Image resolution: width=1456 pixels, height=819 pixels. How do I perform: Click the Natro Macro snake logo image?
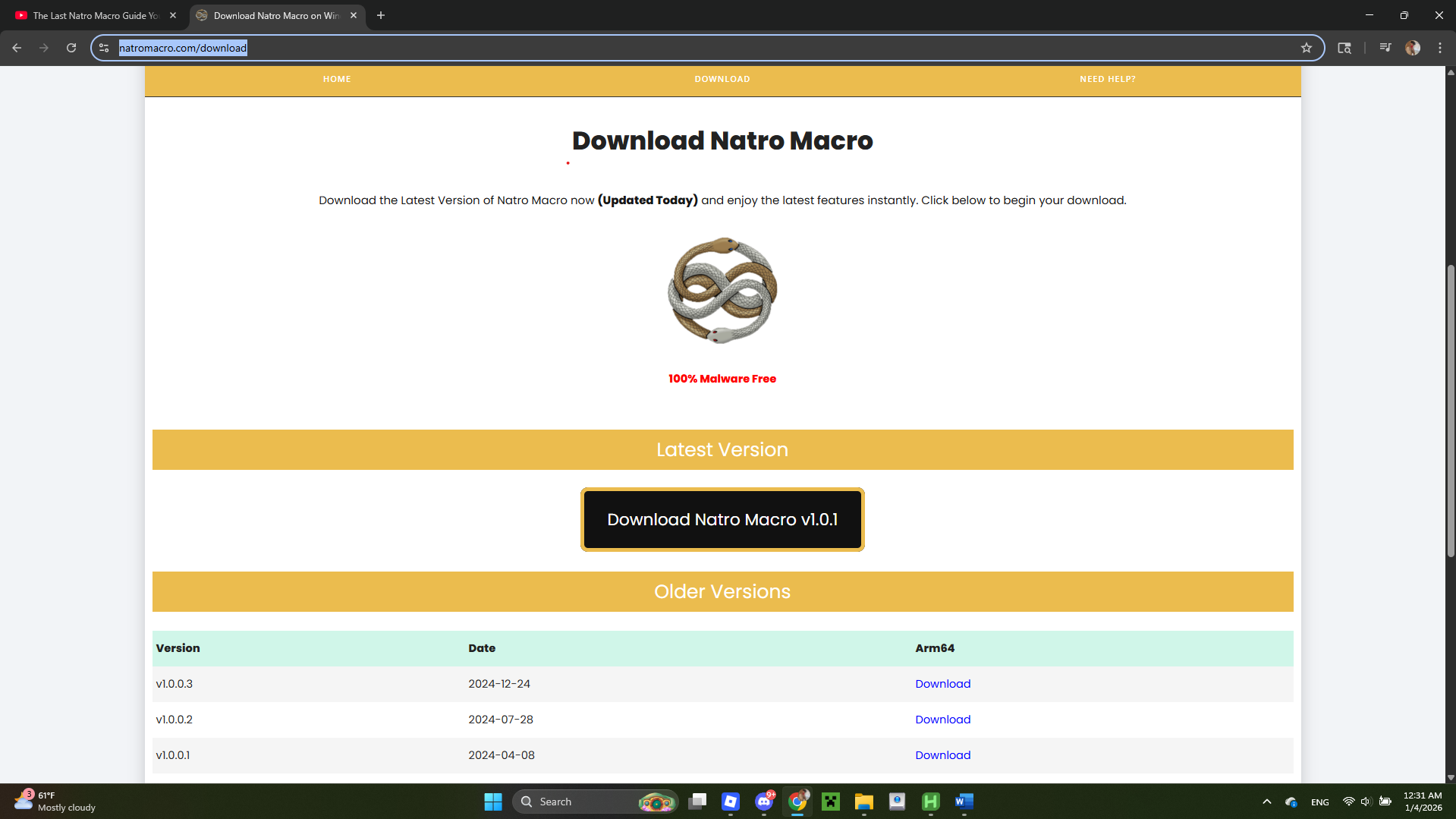click(722, 291)
